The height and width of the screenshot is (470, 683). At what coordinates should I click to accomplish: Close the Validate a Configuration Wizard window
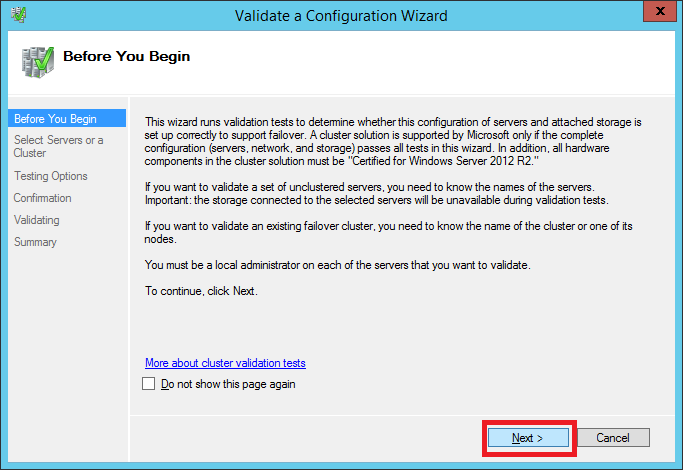click(654, 14)
